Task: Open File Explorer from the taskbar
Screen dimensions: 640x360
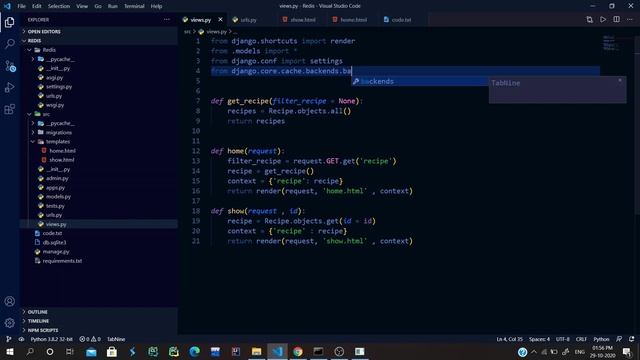Action: click(x=256, y=351)
